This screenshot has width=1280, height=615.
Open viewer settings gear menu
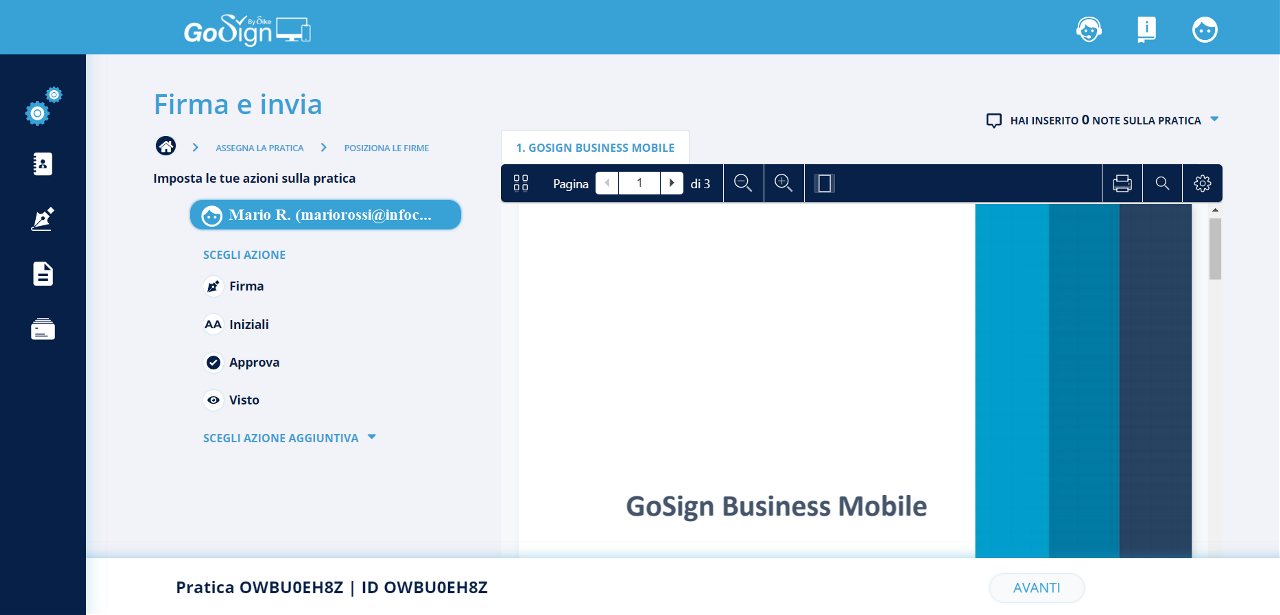(x=1202, y=183)
